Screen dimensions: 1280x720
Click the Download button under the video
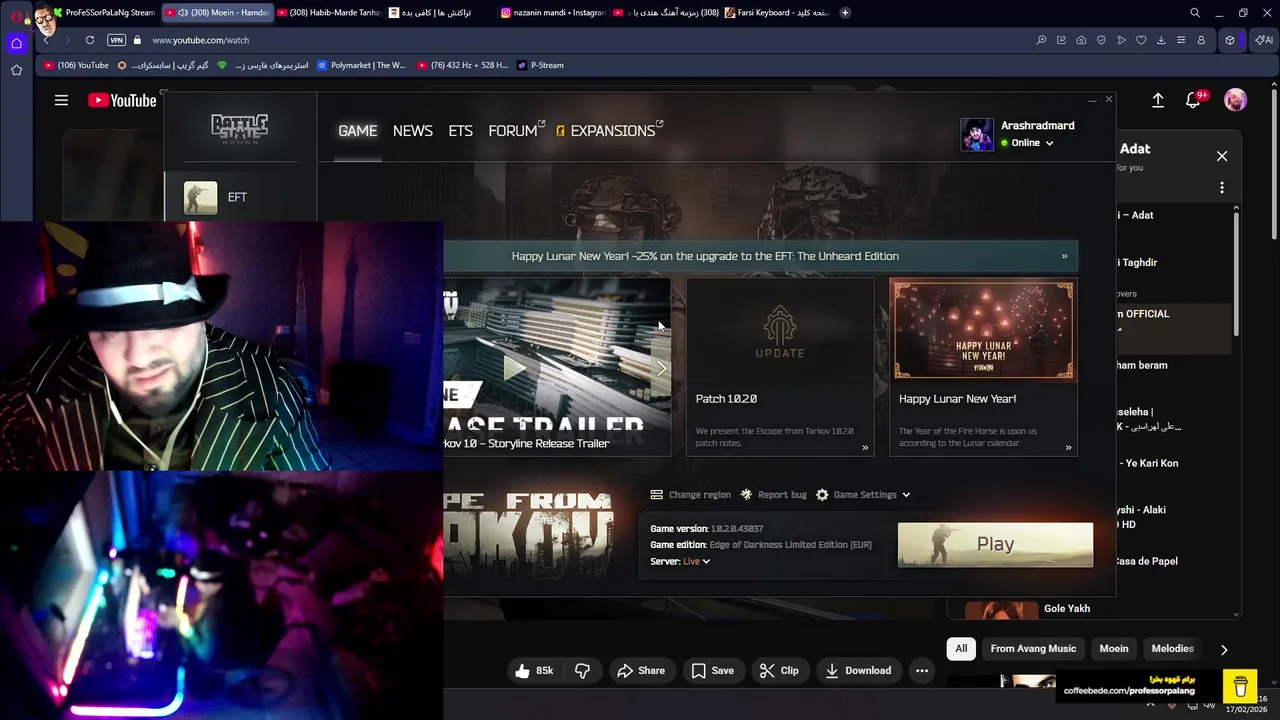click(x=858, y=671)
